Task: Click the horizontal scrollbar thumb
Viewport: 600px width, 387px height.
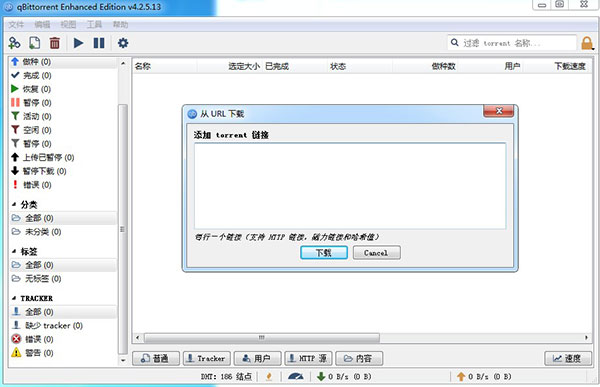Action: [x=262, y=338]
